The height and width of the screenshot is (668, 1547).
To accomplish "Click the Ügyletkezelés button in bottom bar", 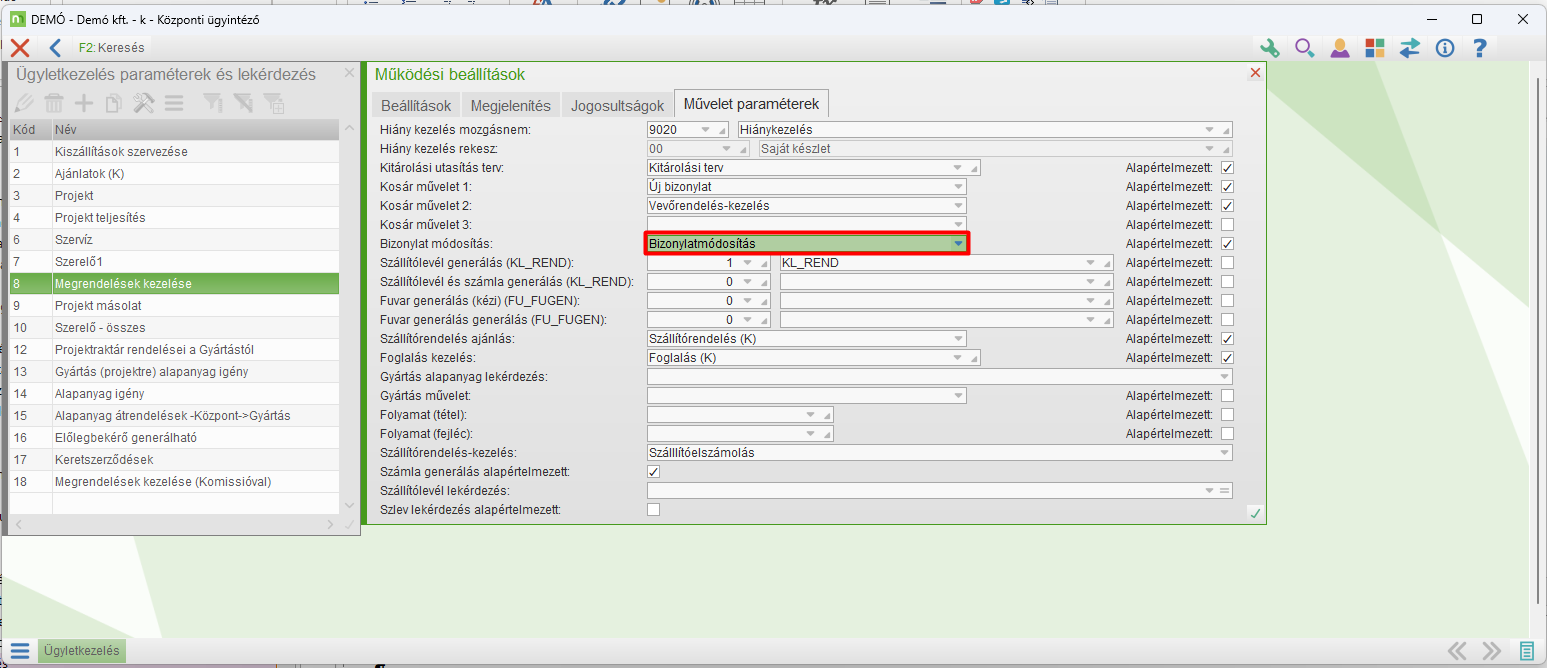I will coord(82,651).
